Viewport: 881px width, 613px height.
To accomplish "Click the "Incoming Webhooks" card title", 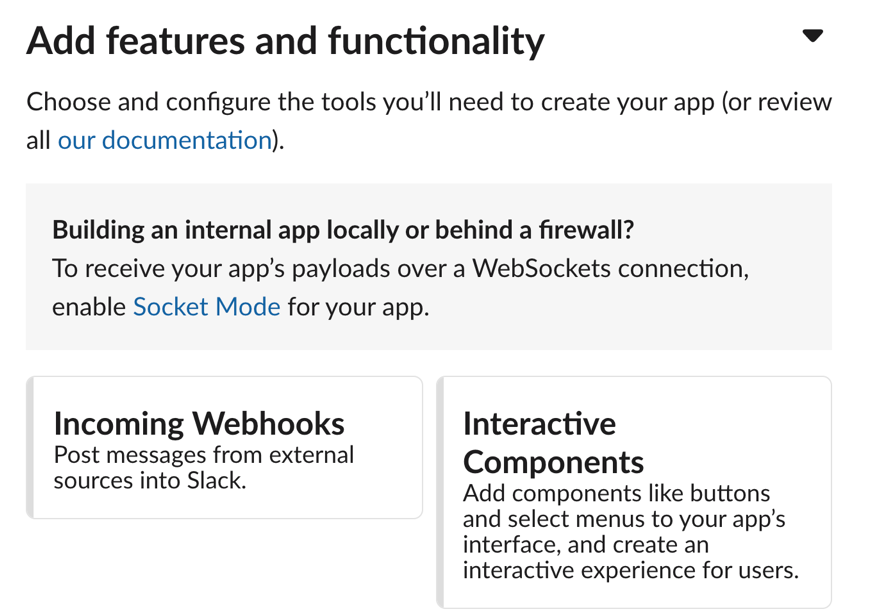I will pyautogui.click(x=198, y=423).
